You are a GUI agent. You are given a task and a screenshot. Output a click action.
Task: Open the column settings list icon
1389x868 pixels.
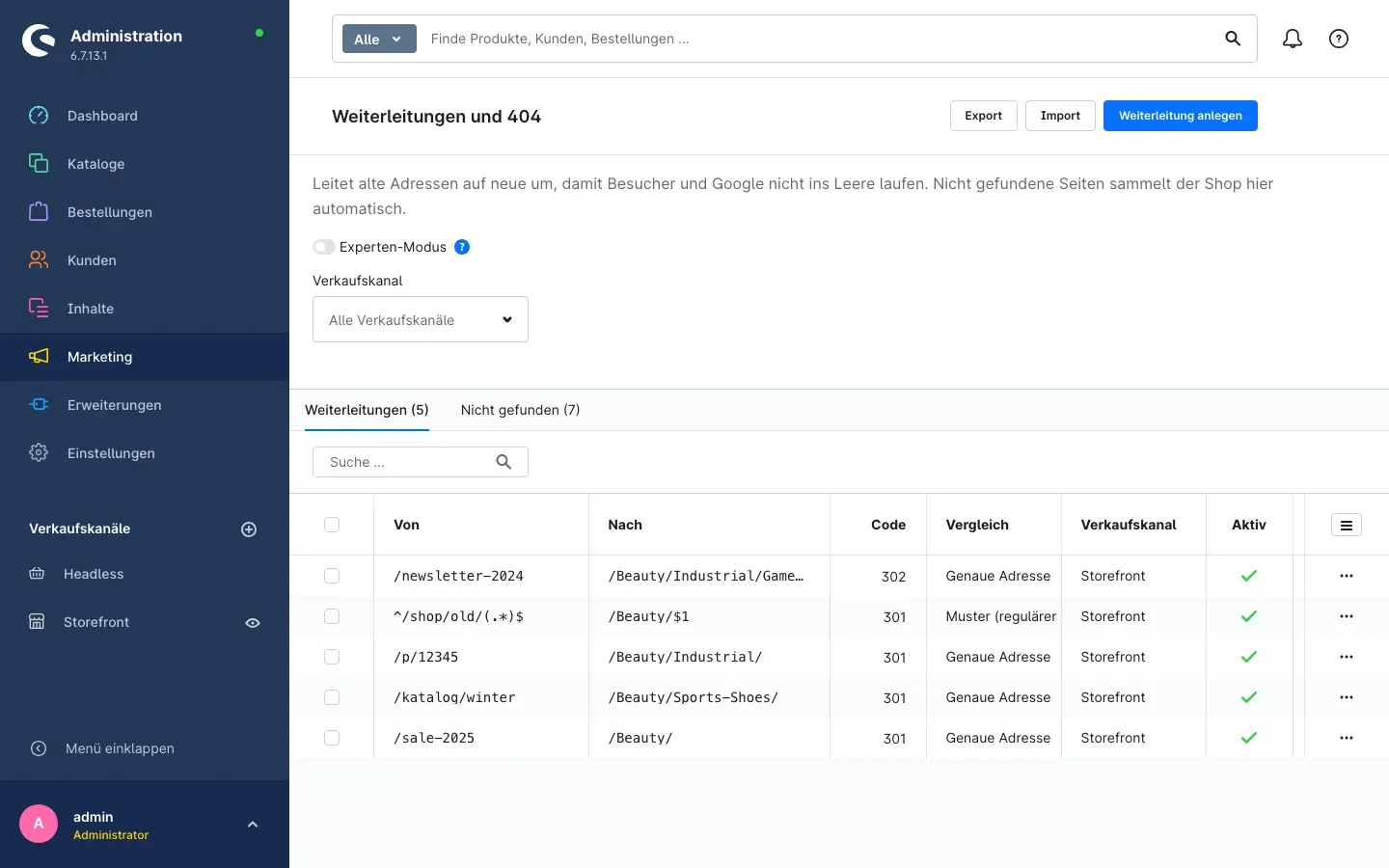point(1347,525)
